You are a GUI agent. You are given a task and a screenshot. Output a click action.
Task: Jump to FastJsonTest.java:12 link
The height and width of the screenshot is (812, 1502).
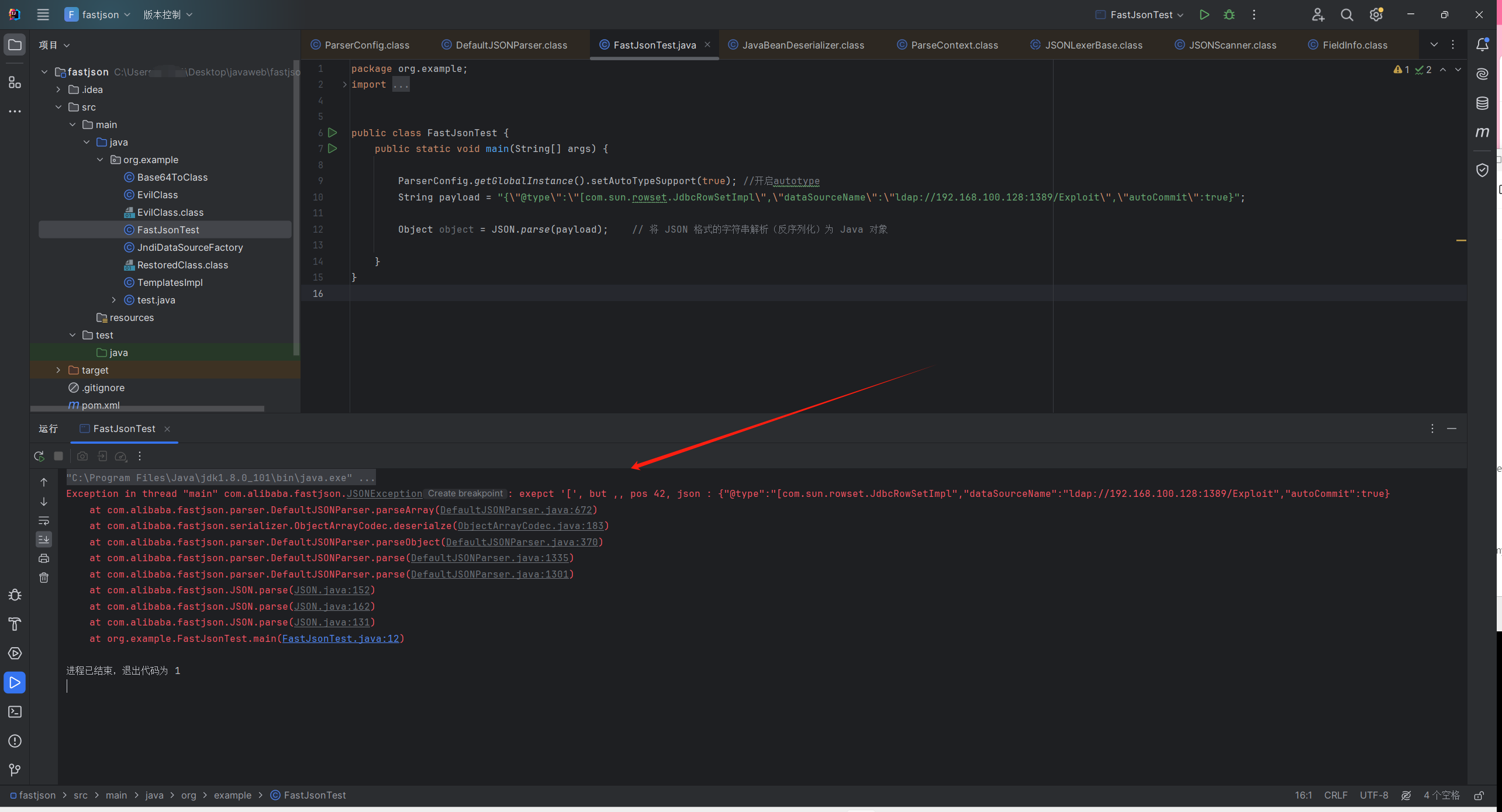(340, 638)
